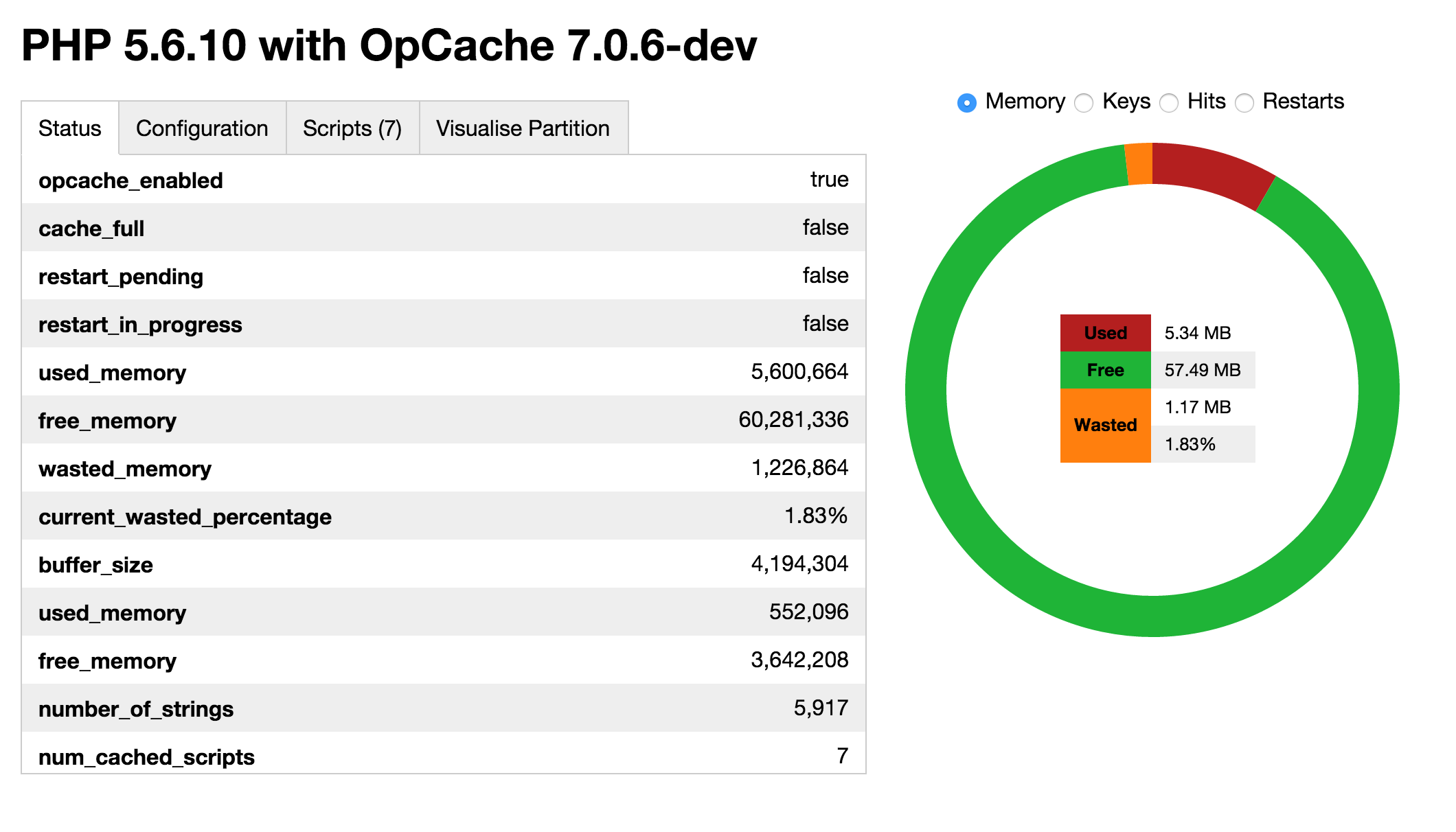Click the current_wasted_percentage row
Screen dimensions: 1456x832
[446, 516]
